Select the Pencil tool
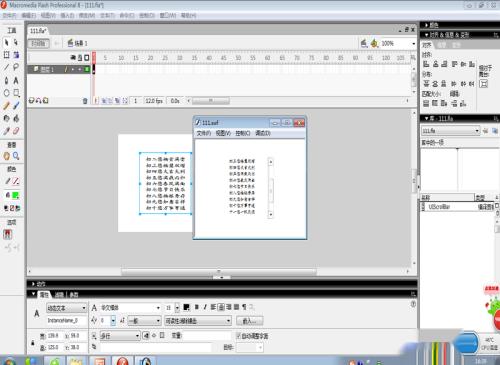 (6, 106)
